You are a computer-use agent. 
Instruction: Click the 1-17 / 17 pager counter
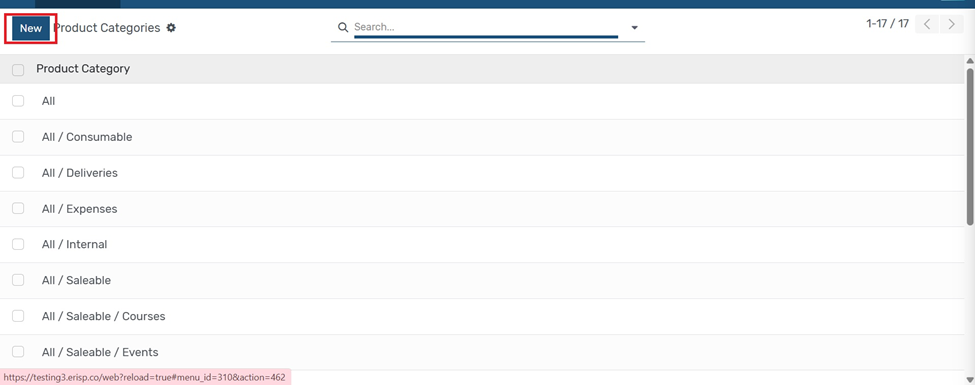(887, 24)
